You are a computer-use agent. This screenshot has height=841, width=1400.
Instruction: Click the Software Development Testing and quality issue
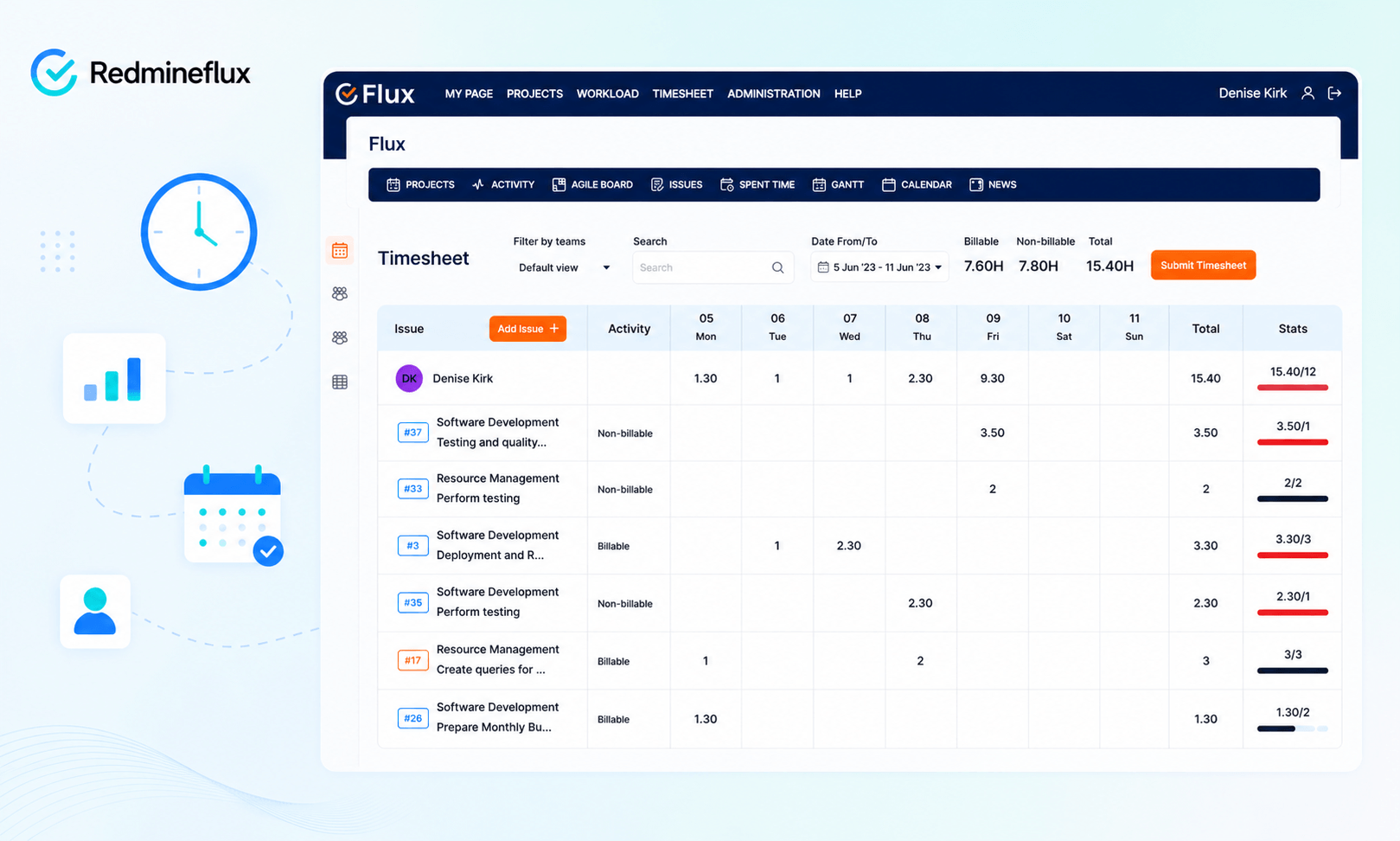coord(497,433)
